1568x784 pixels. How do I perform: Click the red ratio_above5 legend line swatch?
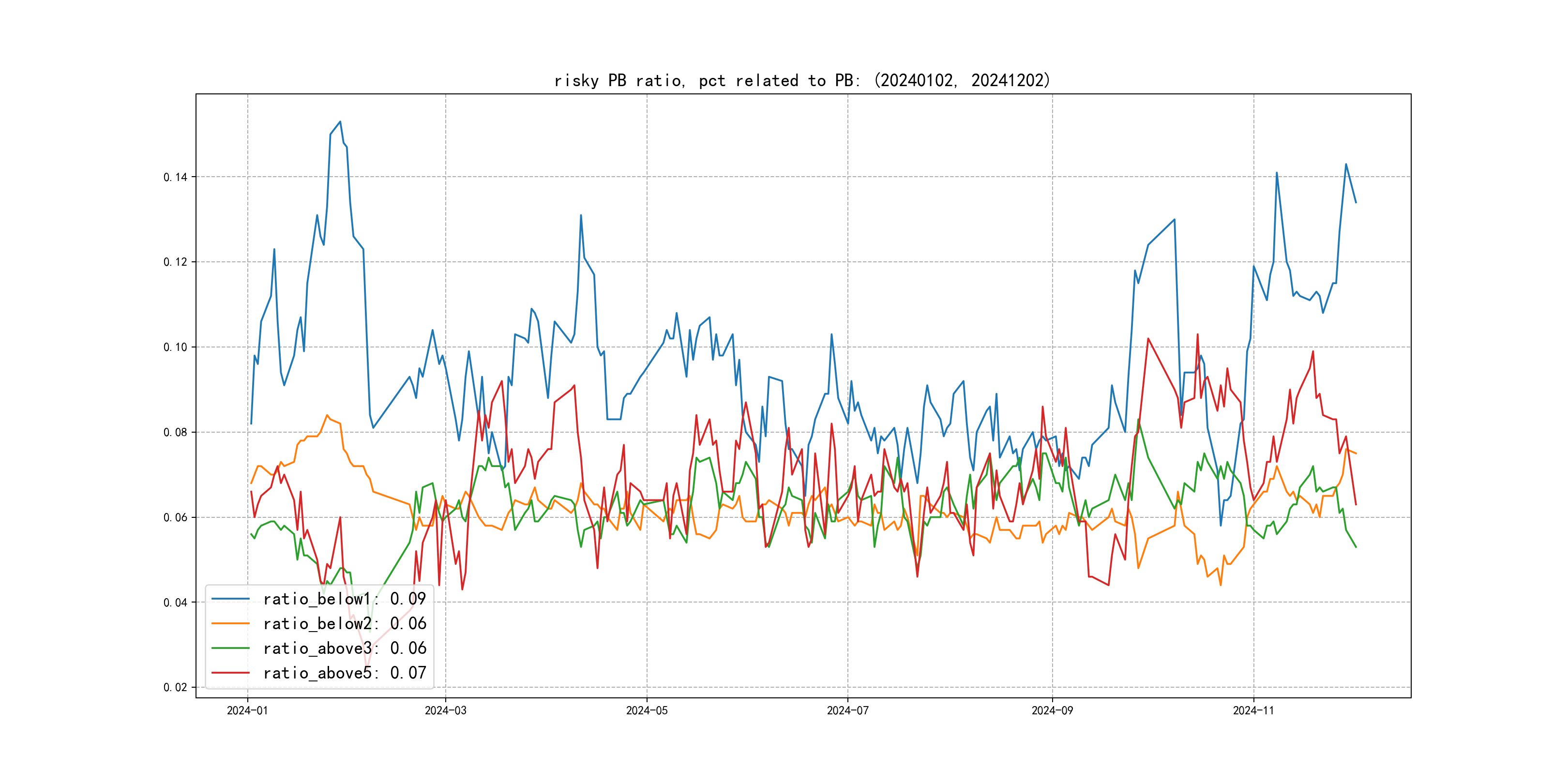(x=230, y=673)
